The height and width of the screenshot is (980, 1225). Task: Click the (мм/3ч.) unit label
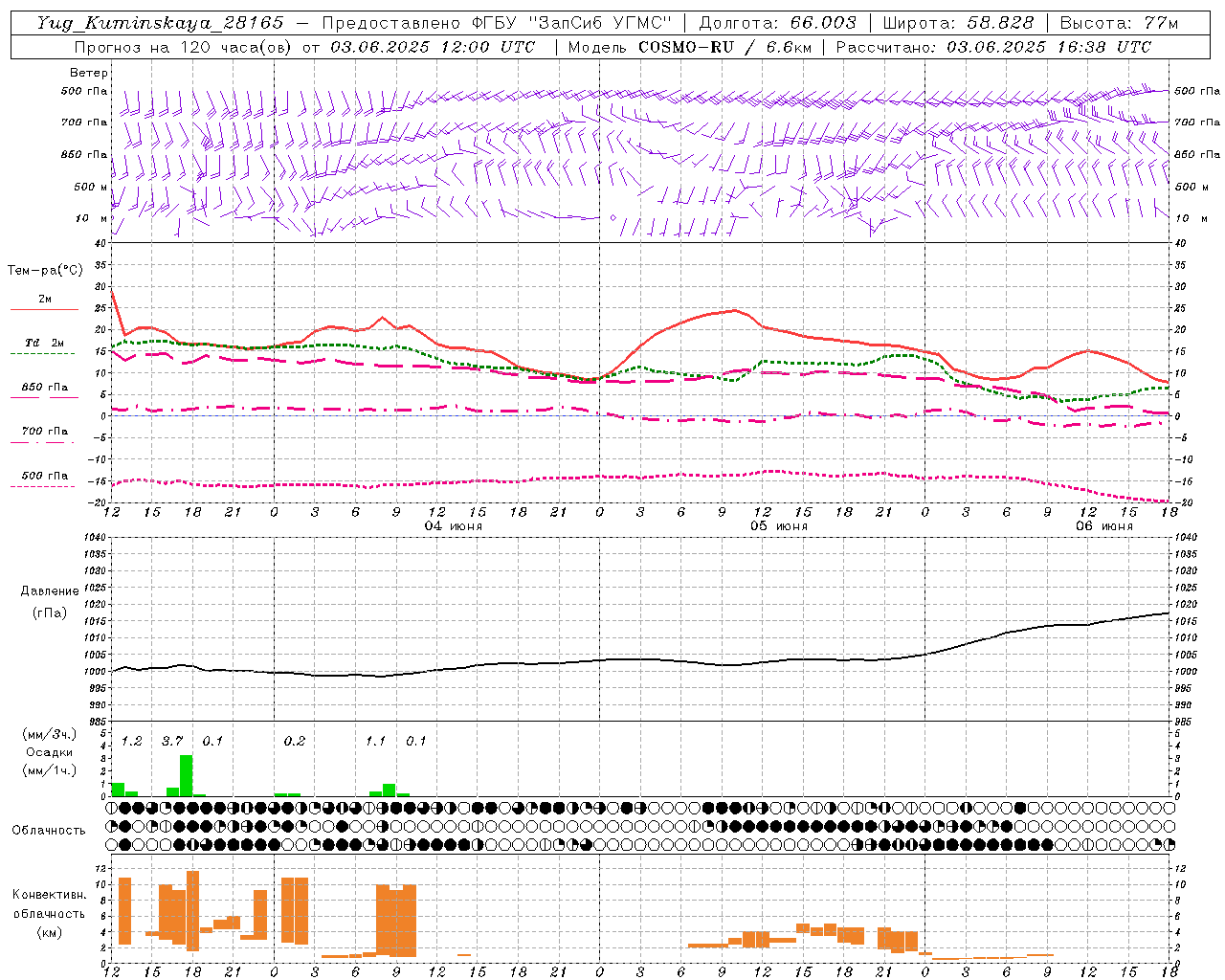coord(49,735)
